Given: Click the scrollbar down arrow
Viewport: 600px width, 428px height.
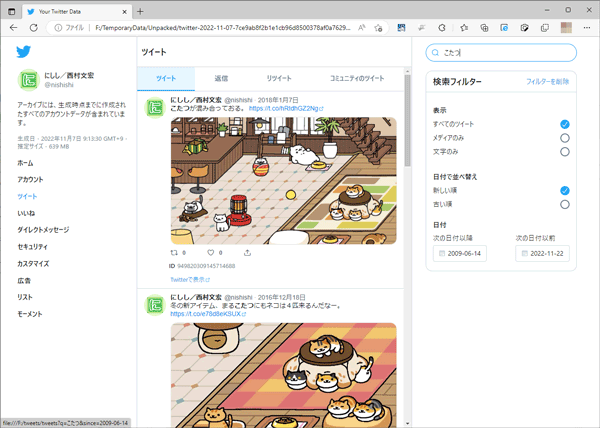Looking at the screenshot, I should [407, 423].
